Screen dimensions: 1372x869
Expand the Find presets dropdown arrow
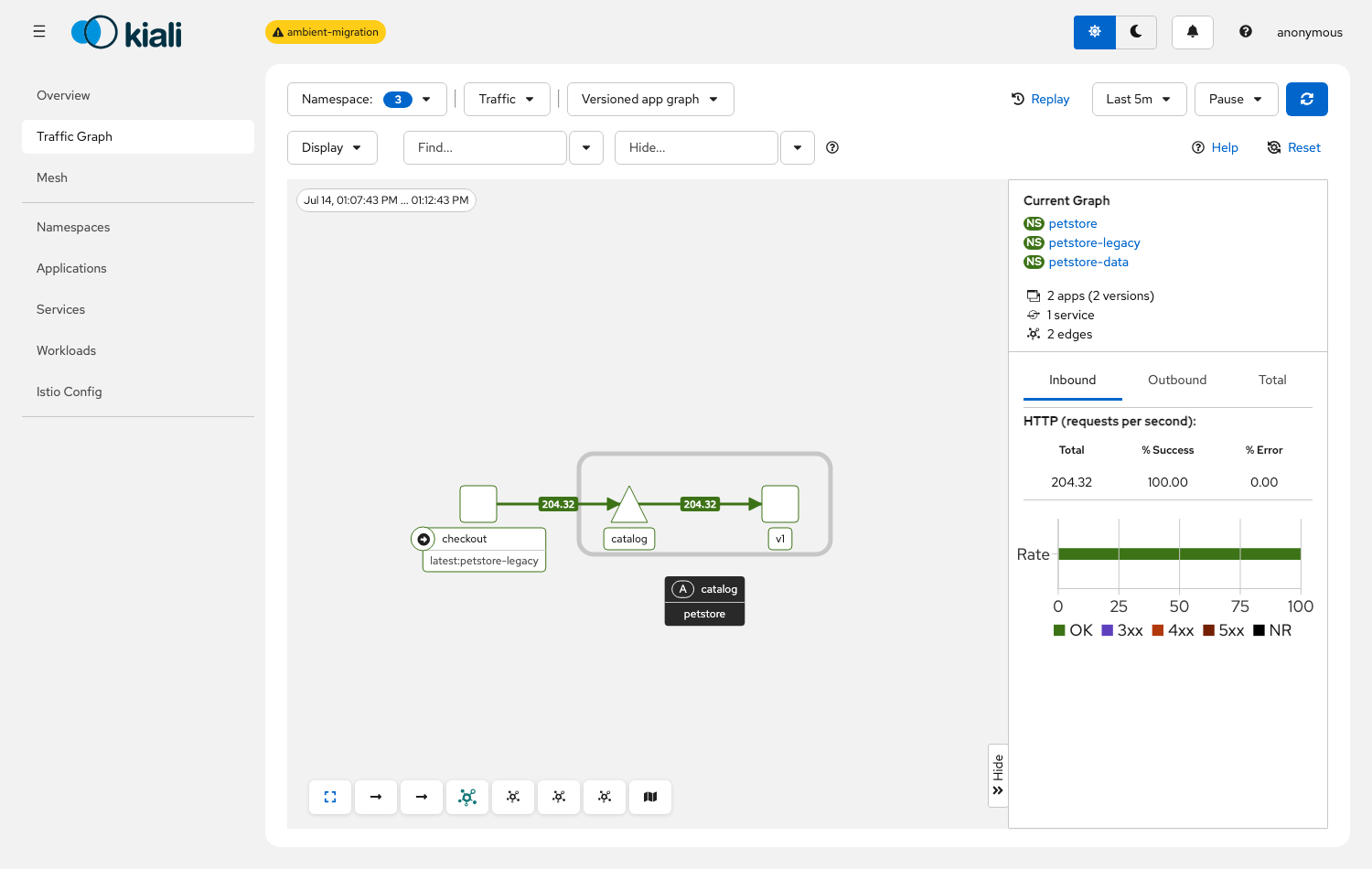586,147
